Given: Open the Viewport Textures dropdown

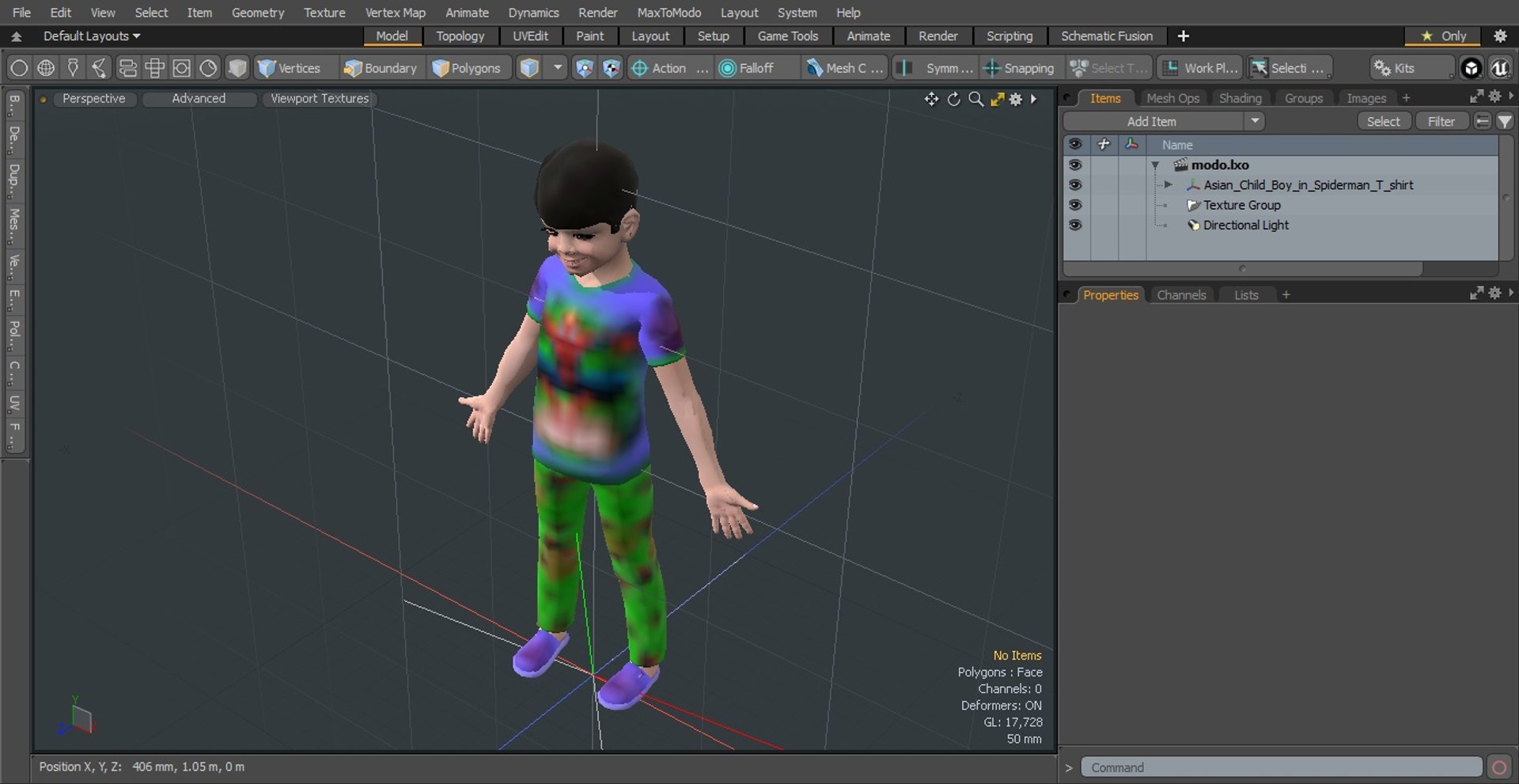Looking at the screenshot, I should [320, 99].
